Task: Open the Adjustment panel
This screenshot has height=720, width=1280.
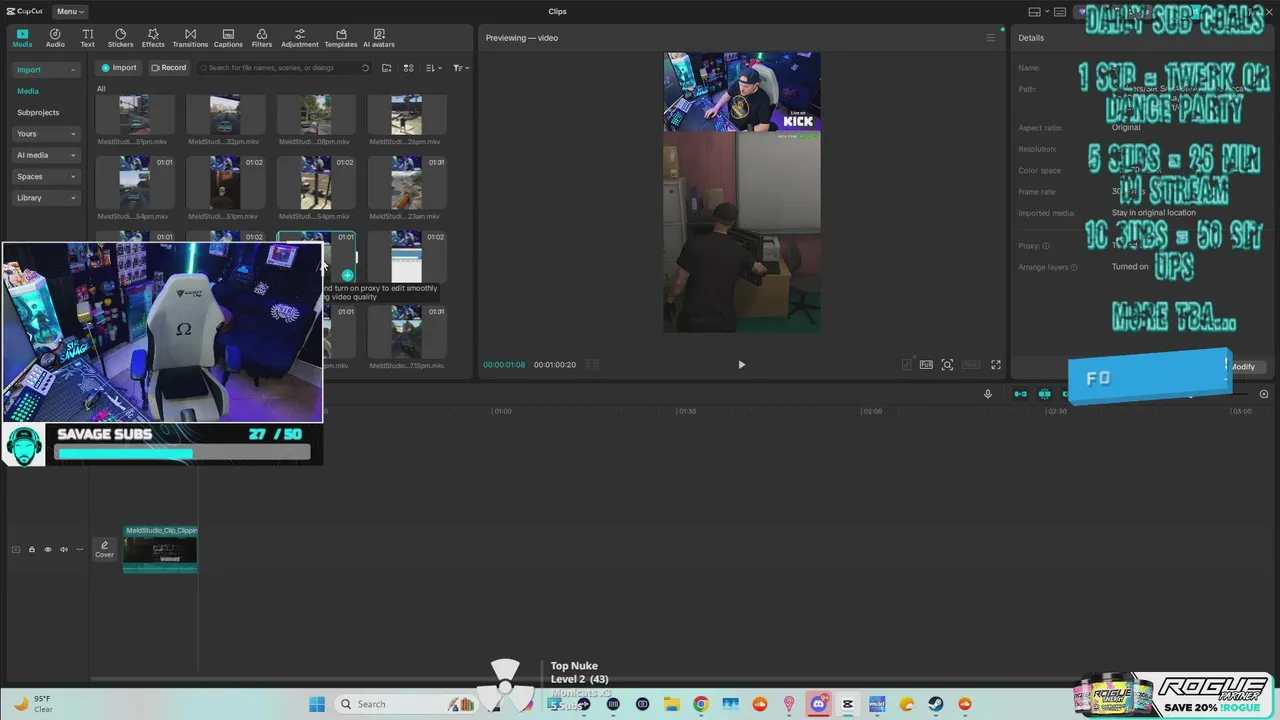Action: (299, 38)
